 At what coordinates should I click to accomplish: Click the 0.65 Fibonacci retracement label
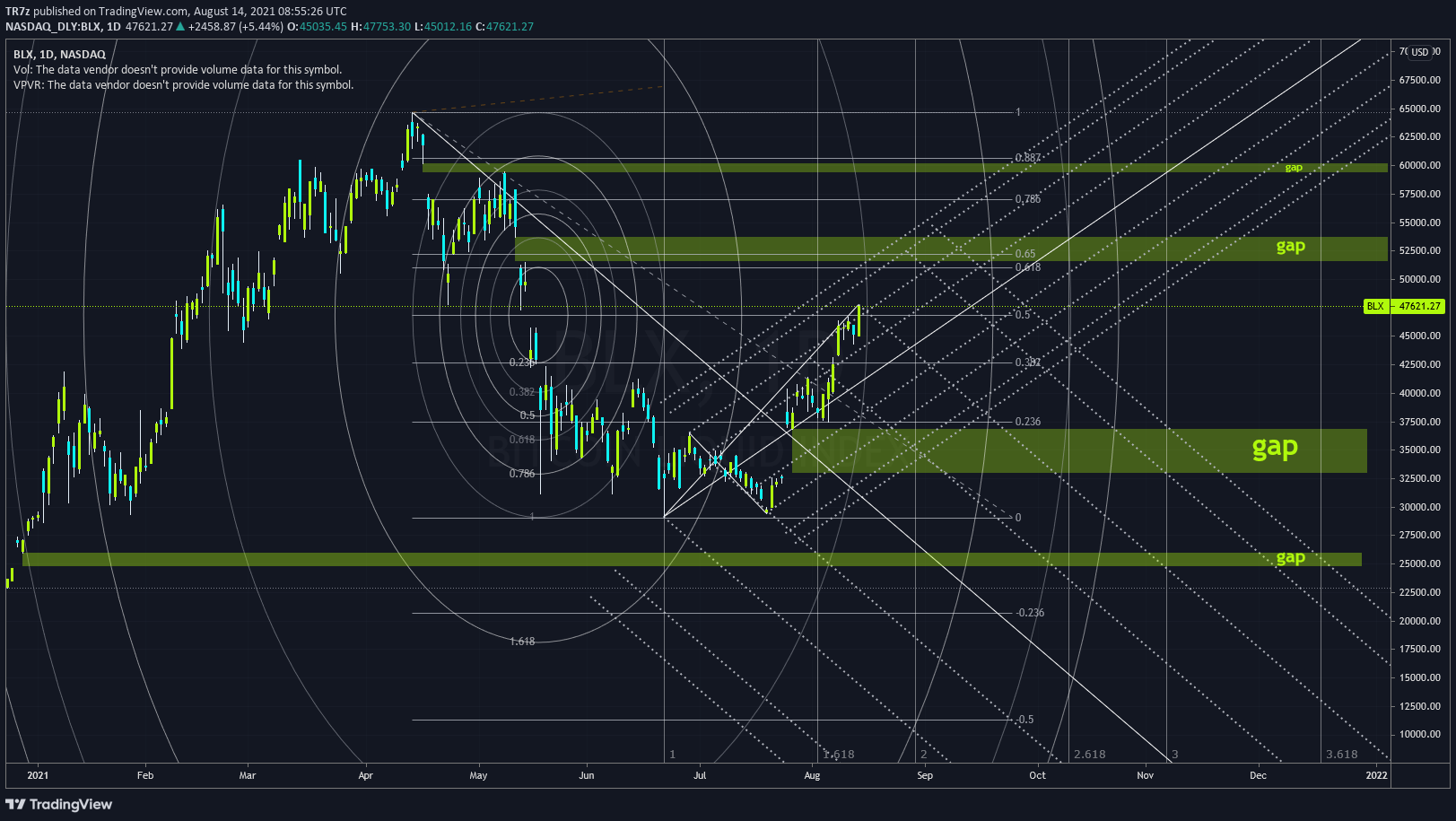click(1025, 254)
